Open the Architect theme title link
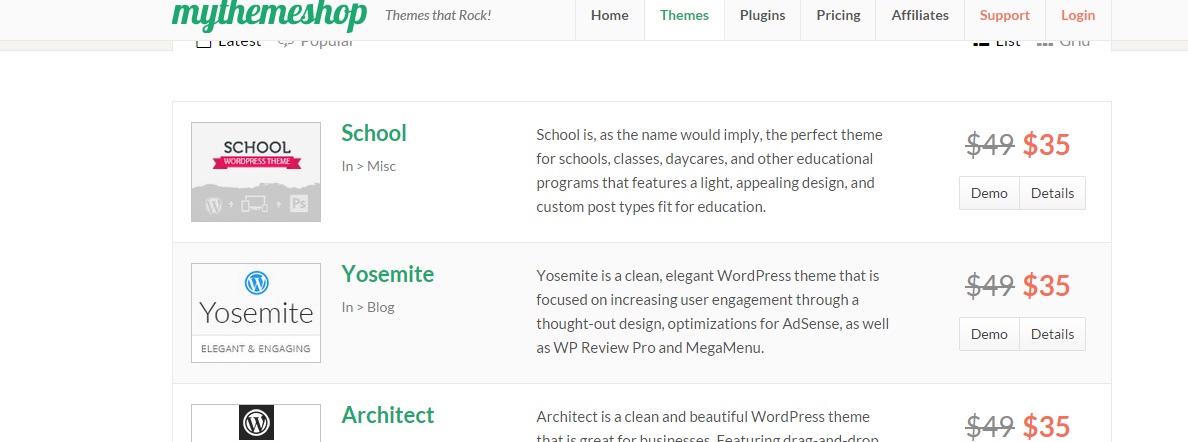1188x442 pixels. click(388, 415)
